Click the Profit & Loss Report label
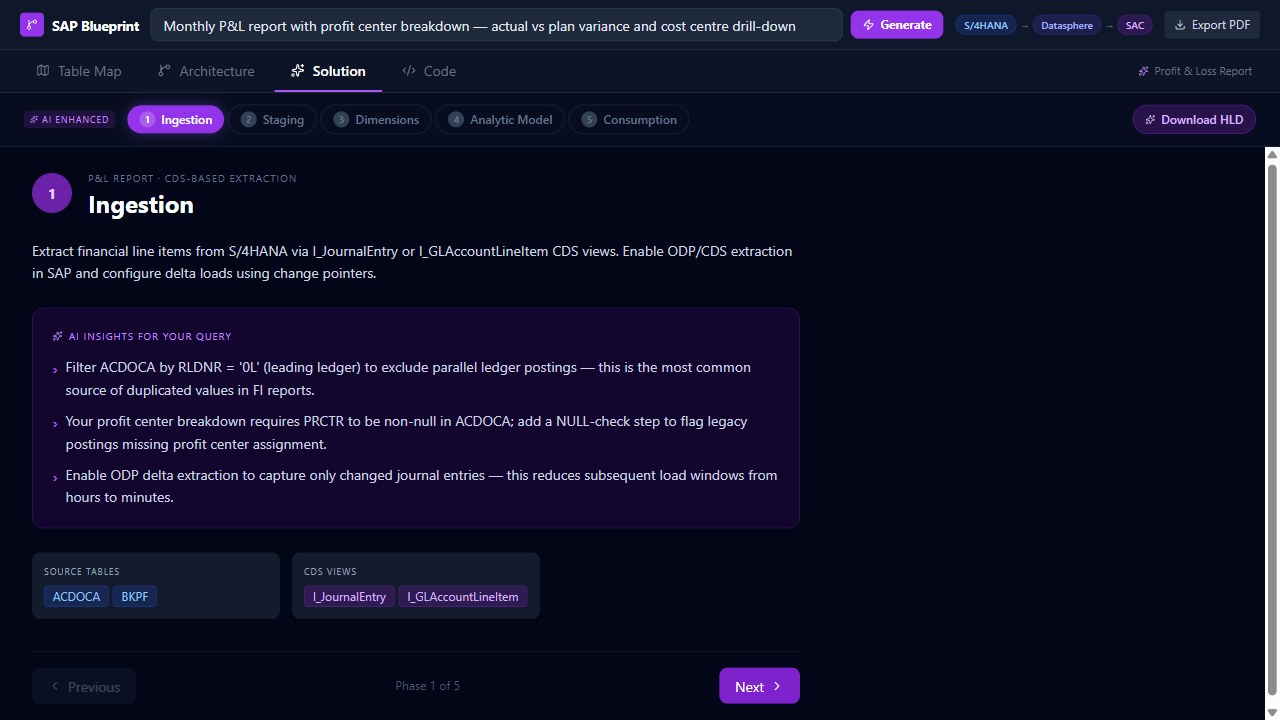 [x=1195, y=71]
